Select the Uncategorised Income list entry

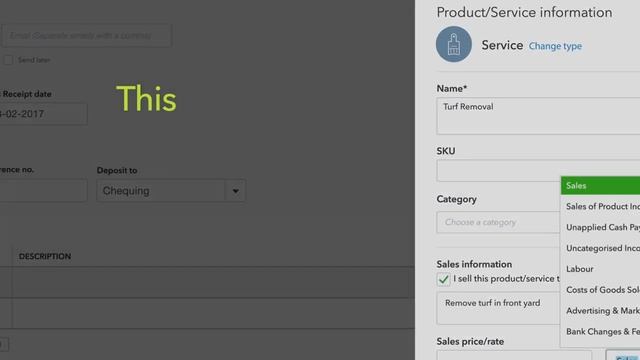point(600,248)
